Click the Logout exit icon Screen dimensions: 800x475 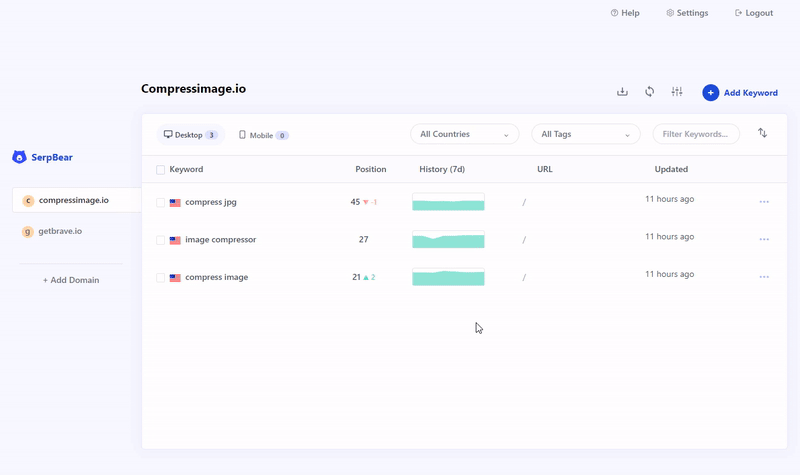pyautogui.click(x=738, y=13)
